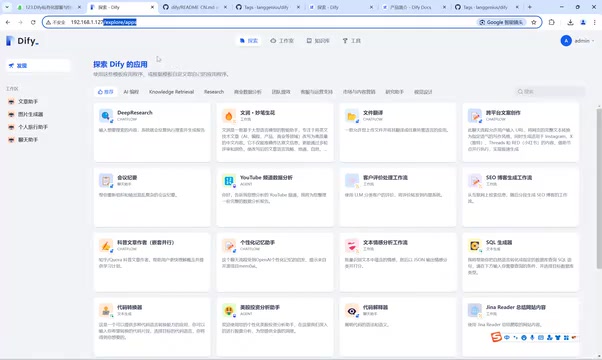The image size is (602, 360).
Task: Open the 探索 navigation tab
Action: [249, 41]
